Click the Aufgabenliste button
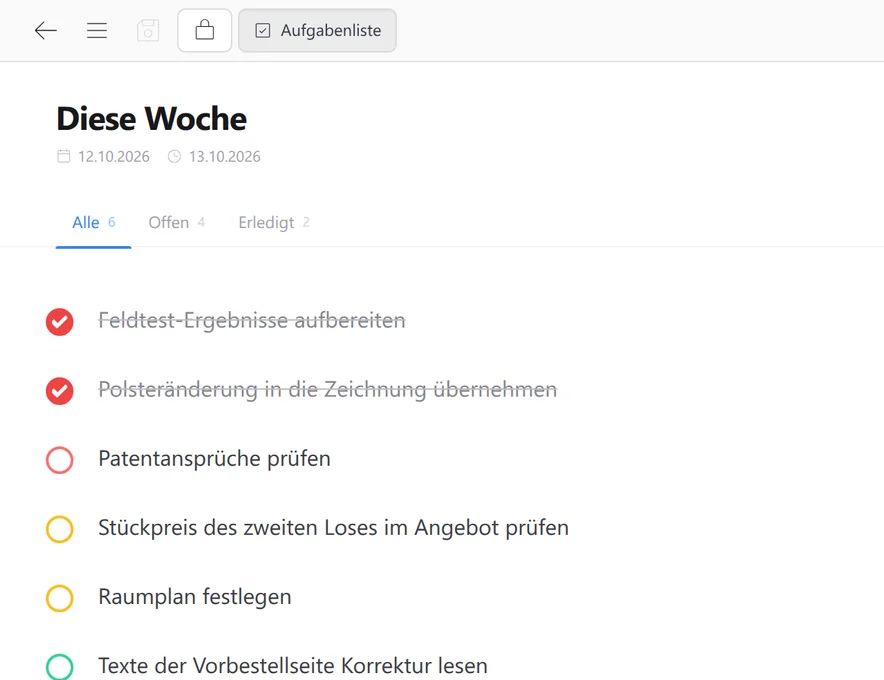 coord(317,30)
